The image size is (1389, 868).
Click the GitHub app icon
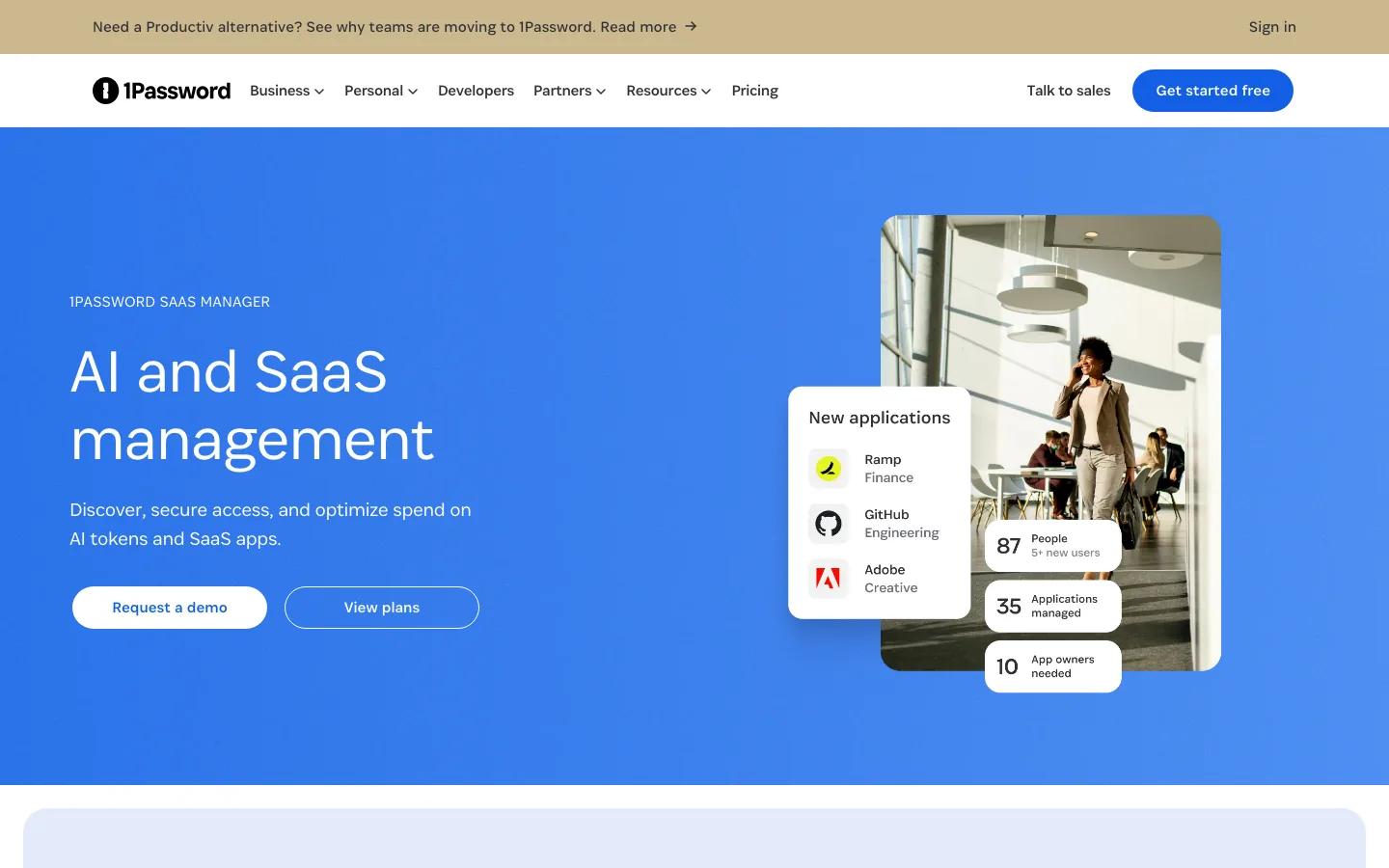click(x=829, y=524)
